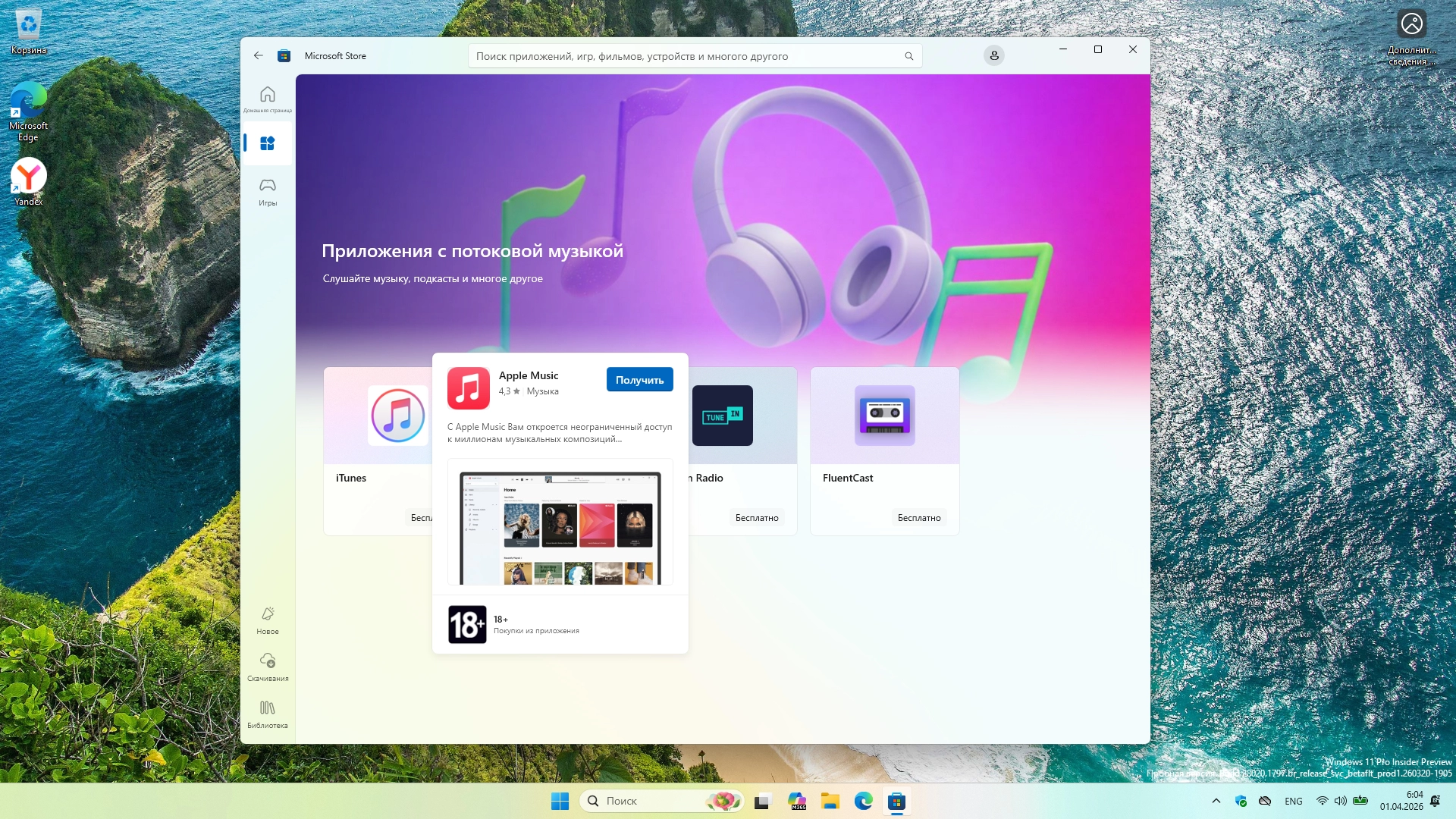
Task: Open the Новое (What's new) section
Action: pos(267,620)
